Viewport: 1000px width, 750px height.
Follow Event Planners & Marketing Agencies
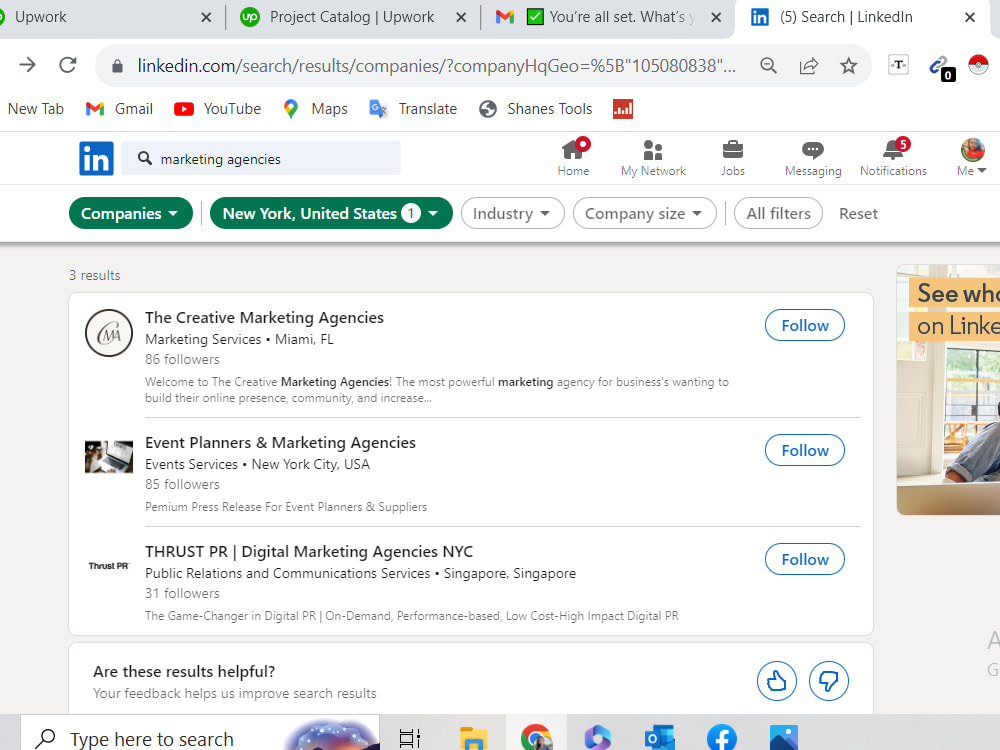(x=804, y=450)
